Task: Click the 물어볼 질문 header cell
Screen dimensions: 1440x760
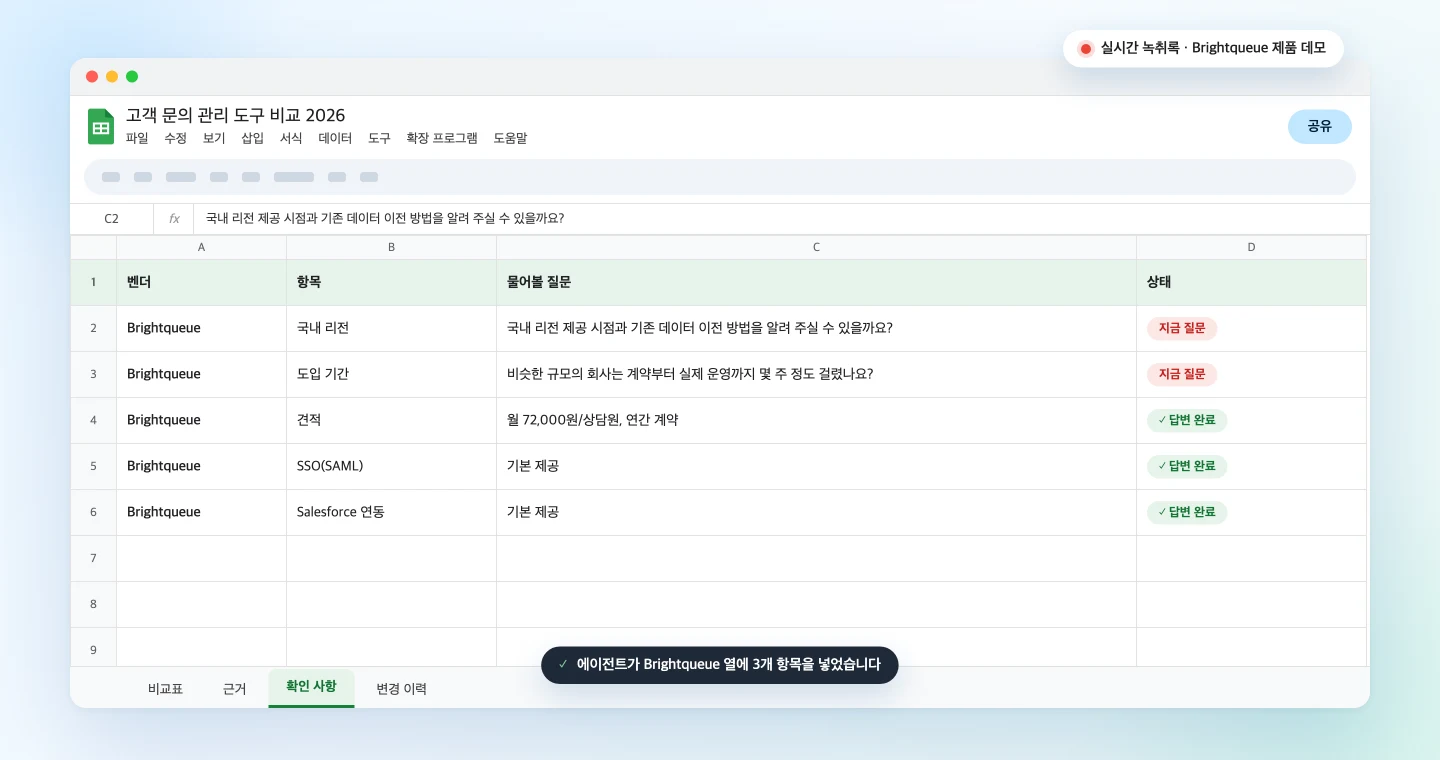Action: (x=817, y=282)
